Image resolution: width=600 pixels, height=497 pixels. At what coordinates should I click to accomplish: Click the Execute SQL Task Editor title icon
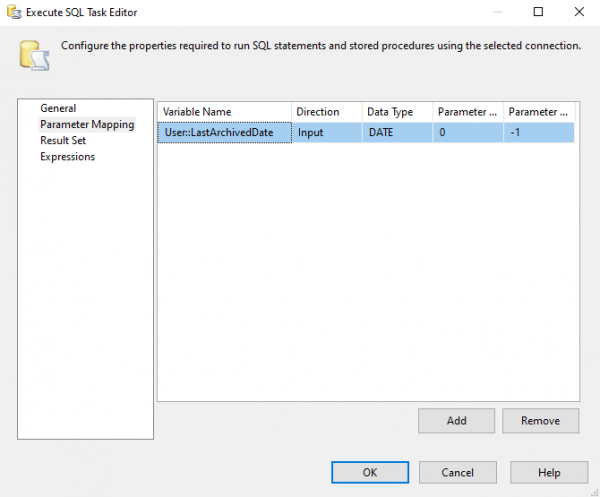pyautogui.click(x=14, y=12)
